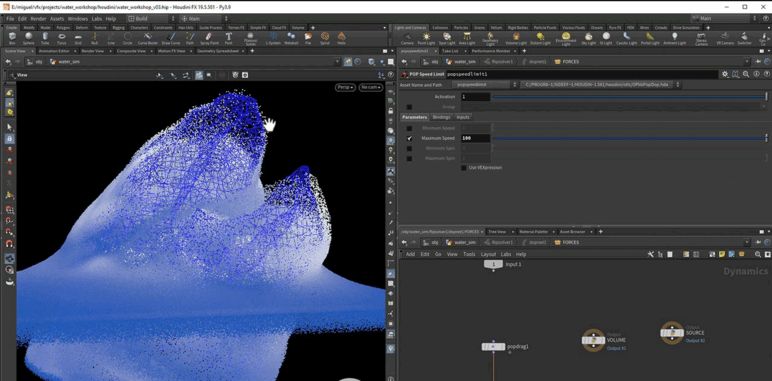Create Platonic Solids from the shelf

[250, 39]
